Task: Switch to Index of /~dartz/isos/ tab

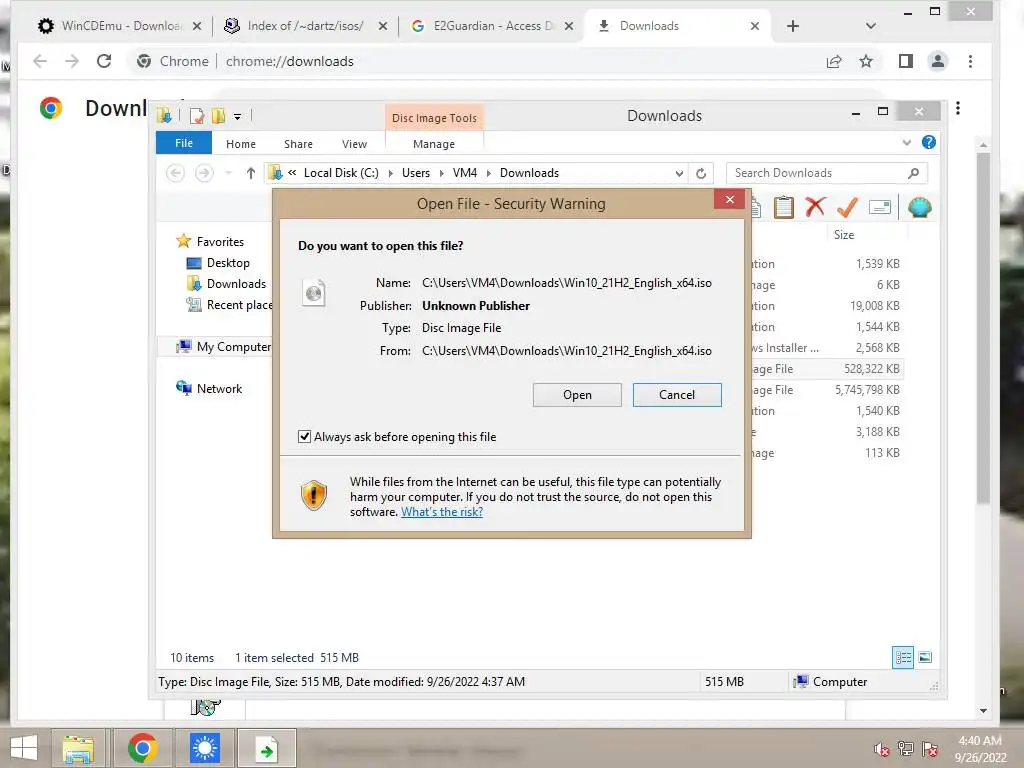Action: pos(306,26)
